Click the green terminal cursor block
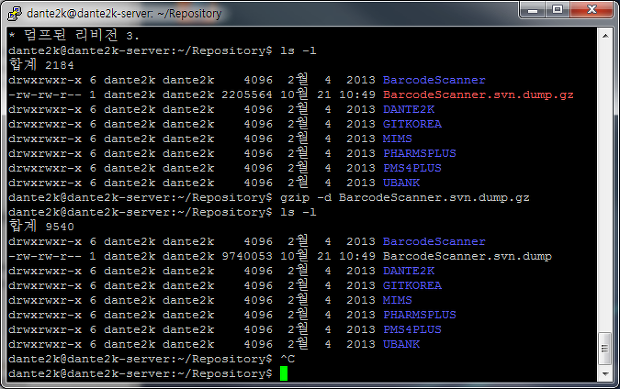Screen dimensions: 620x389 coord(284,374)
